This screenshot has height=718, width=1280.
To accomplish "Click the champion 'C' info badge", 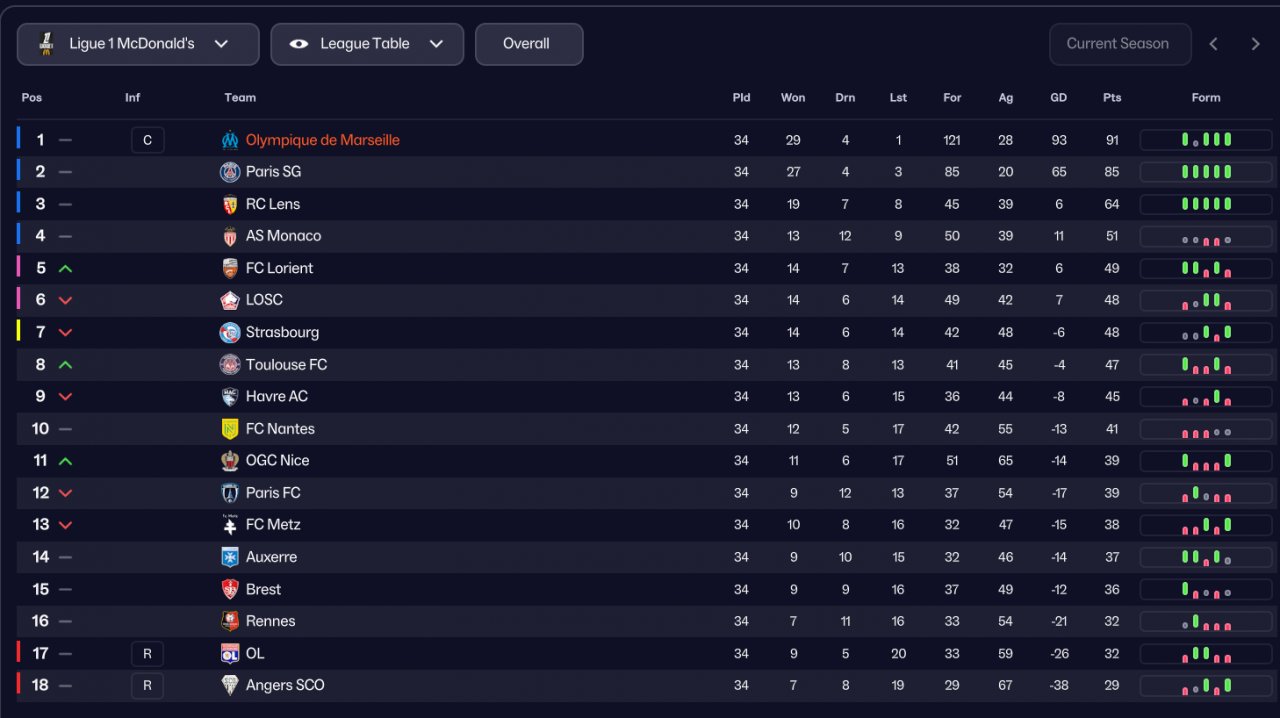I will point(147,140).
